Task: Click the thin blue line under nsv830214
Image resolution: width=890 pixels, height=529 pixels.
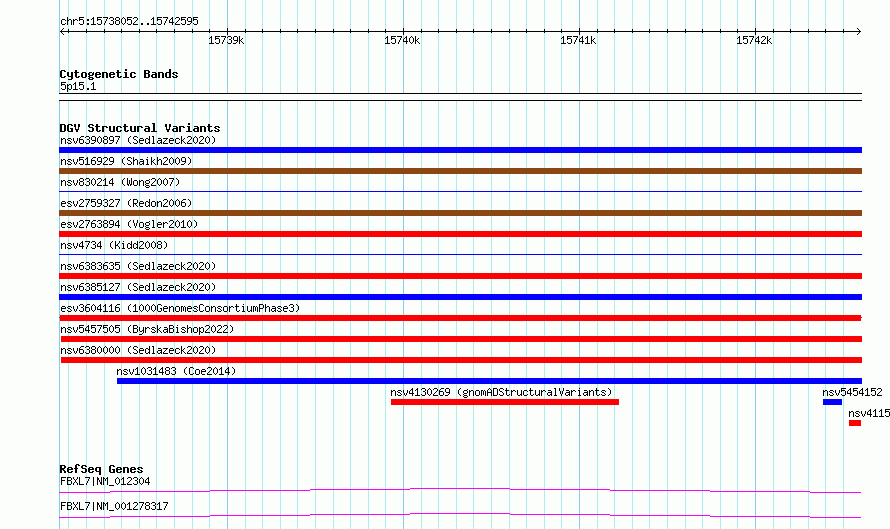Action: tap(460, 192)
